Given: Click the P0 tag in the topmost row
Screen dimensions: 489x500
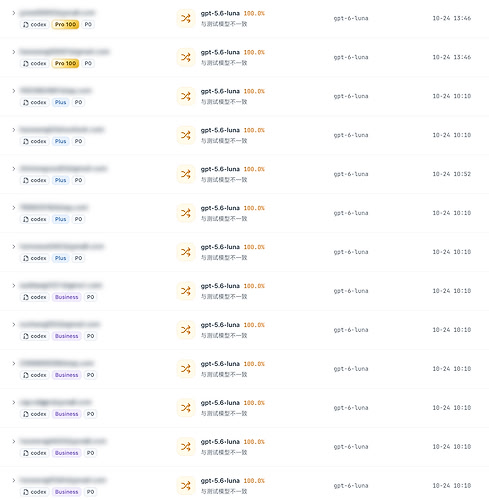Looking at the screenshot, I should [x=88, y=25].
